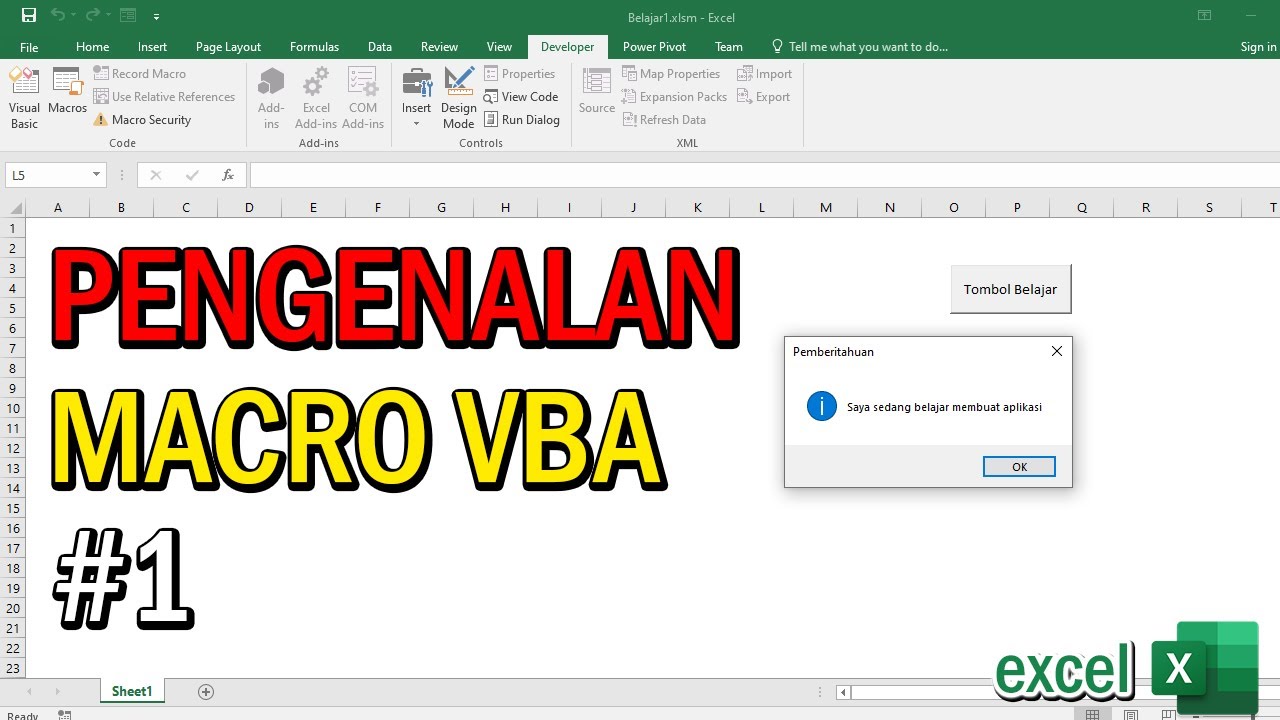Click the Undo button
This screenshot has width=1280, height=720.
58,15
